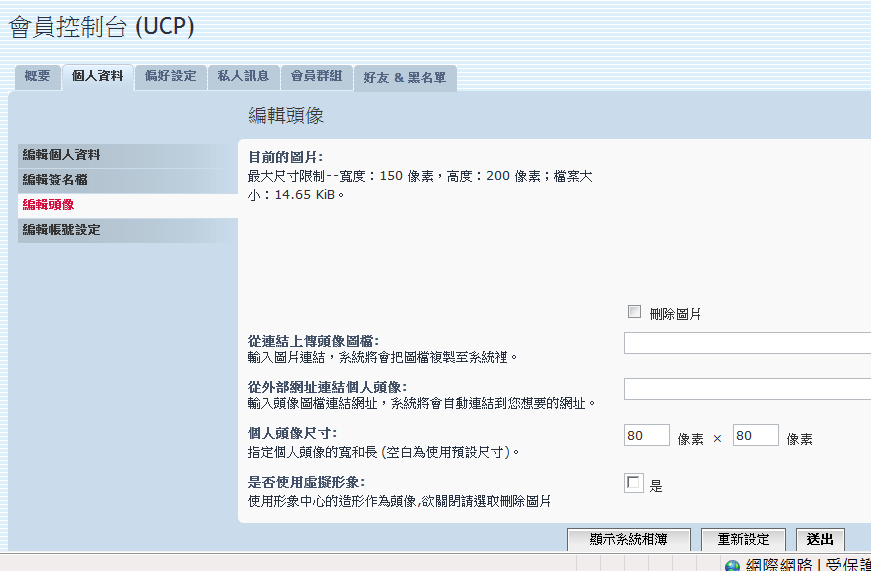Open 編輯簽名檔 in the sidebar
Image resolution: width=871 pixels, height=571 pixels.
(55, 180)
